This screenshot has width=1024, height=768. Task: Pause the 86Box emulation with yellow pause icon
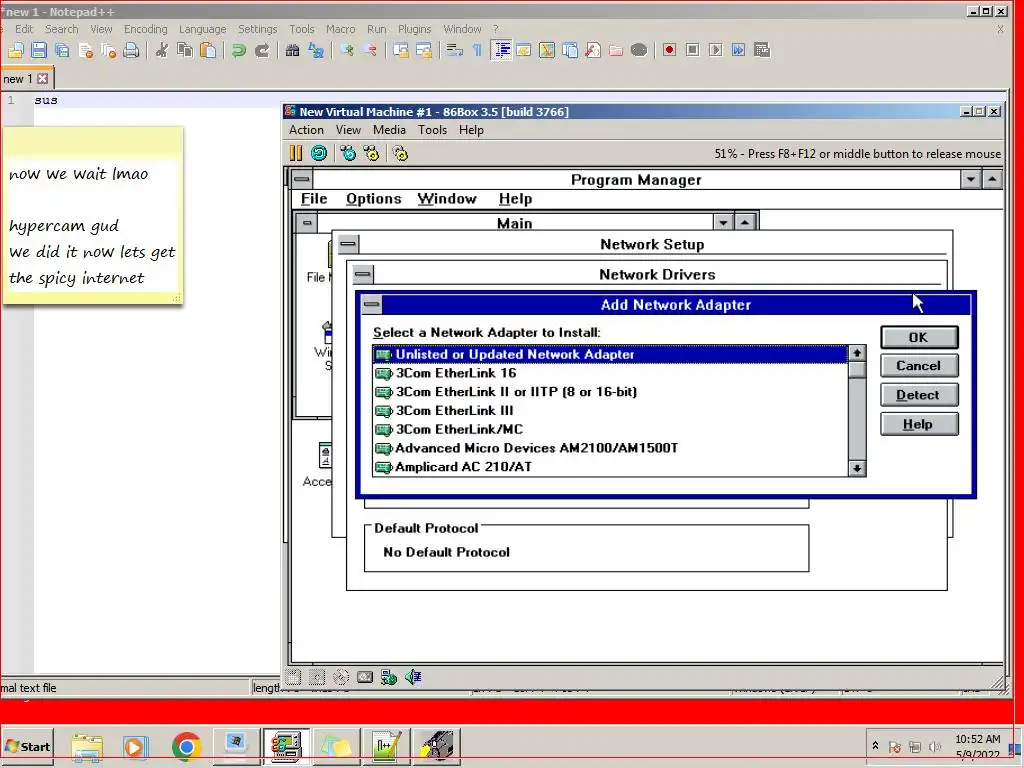click(296, 153)
